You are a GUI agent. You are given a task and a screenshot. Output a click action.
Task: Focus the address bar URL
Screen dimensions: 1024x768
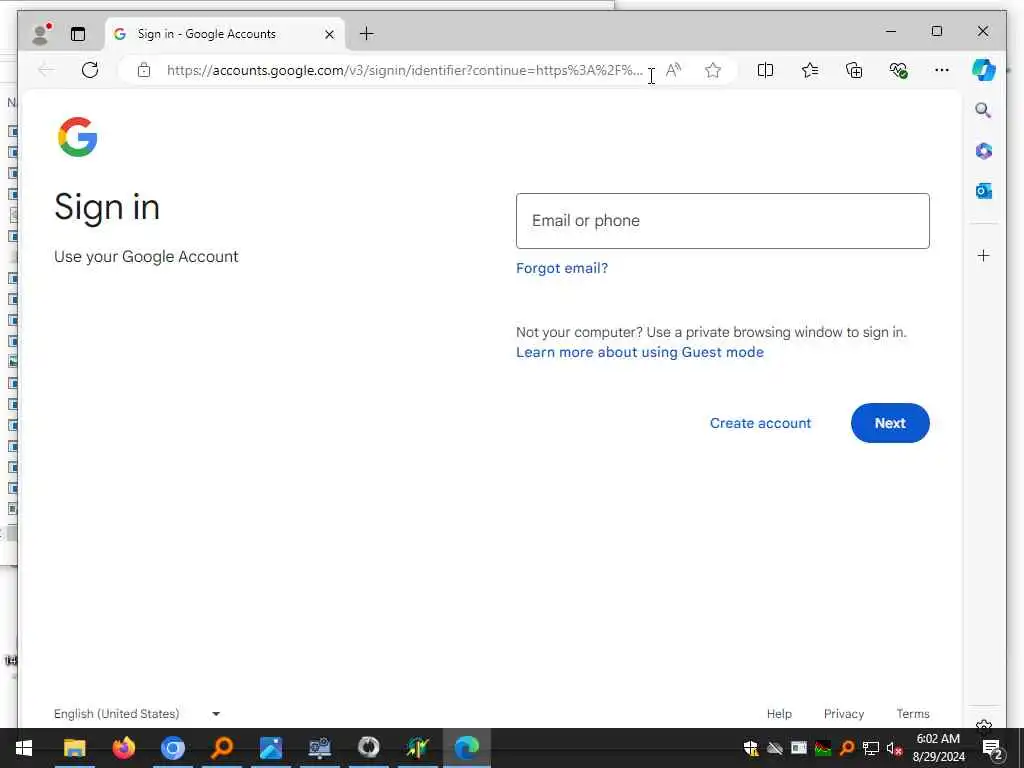404,71
